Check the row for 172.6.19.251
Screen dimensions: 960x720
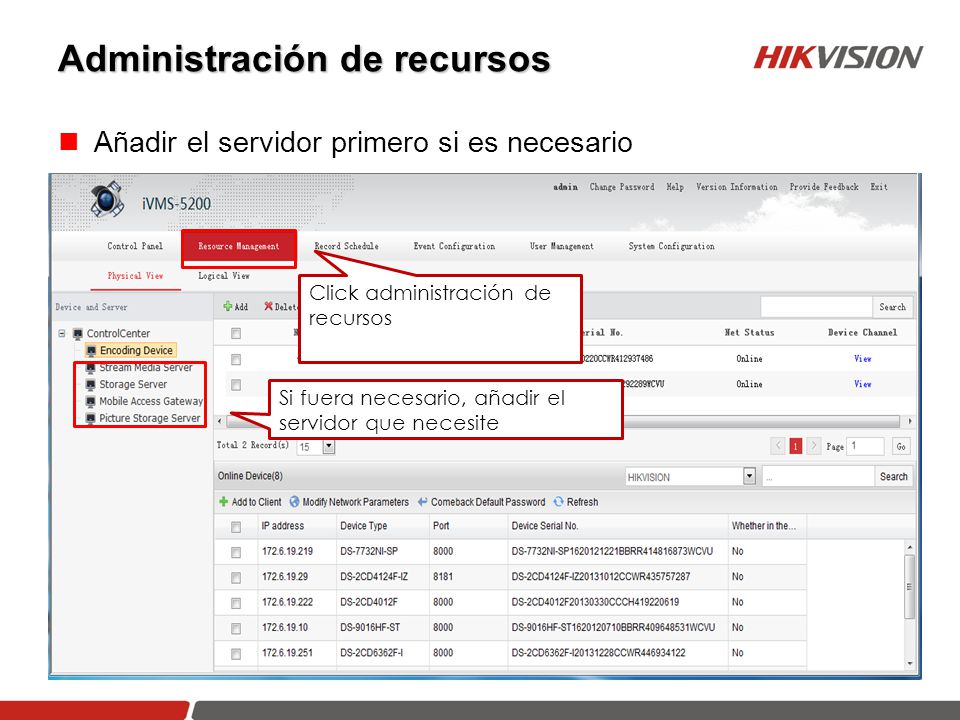point(236,654)
